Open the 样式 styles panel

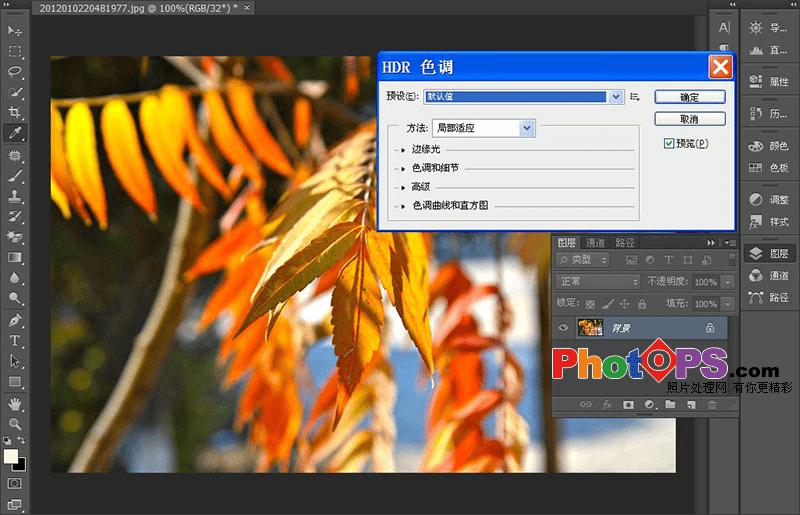(769, 222)
